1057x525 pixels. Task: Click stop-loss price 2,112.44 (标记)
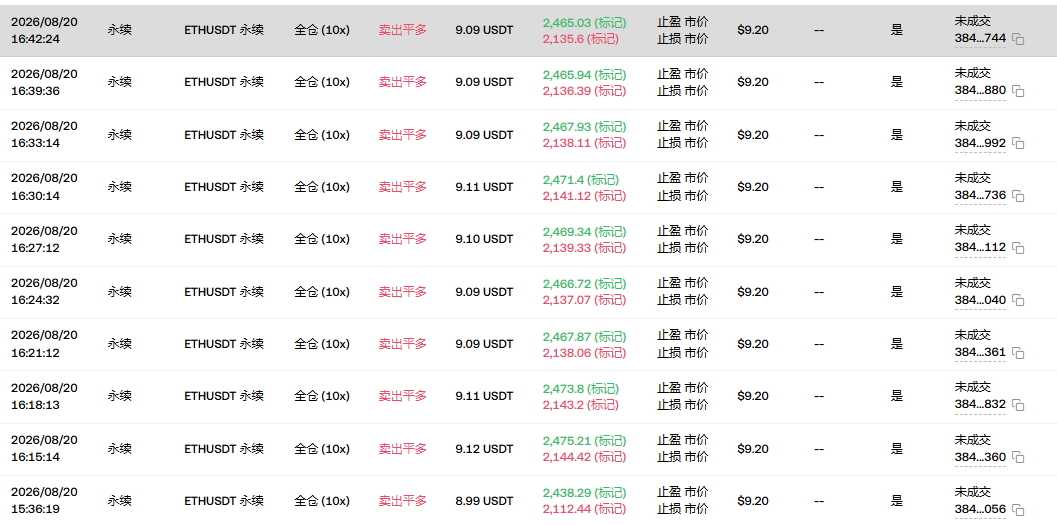click(584, 509)
